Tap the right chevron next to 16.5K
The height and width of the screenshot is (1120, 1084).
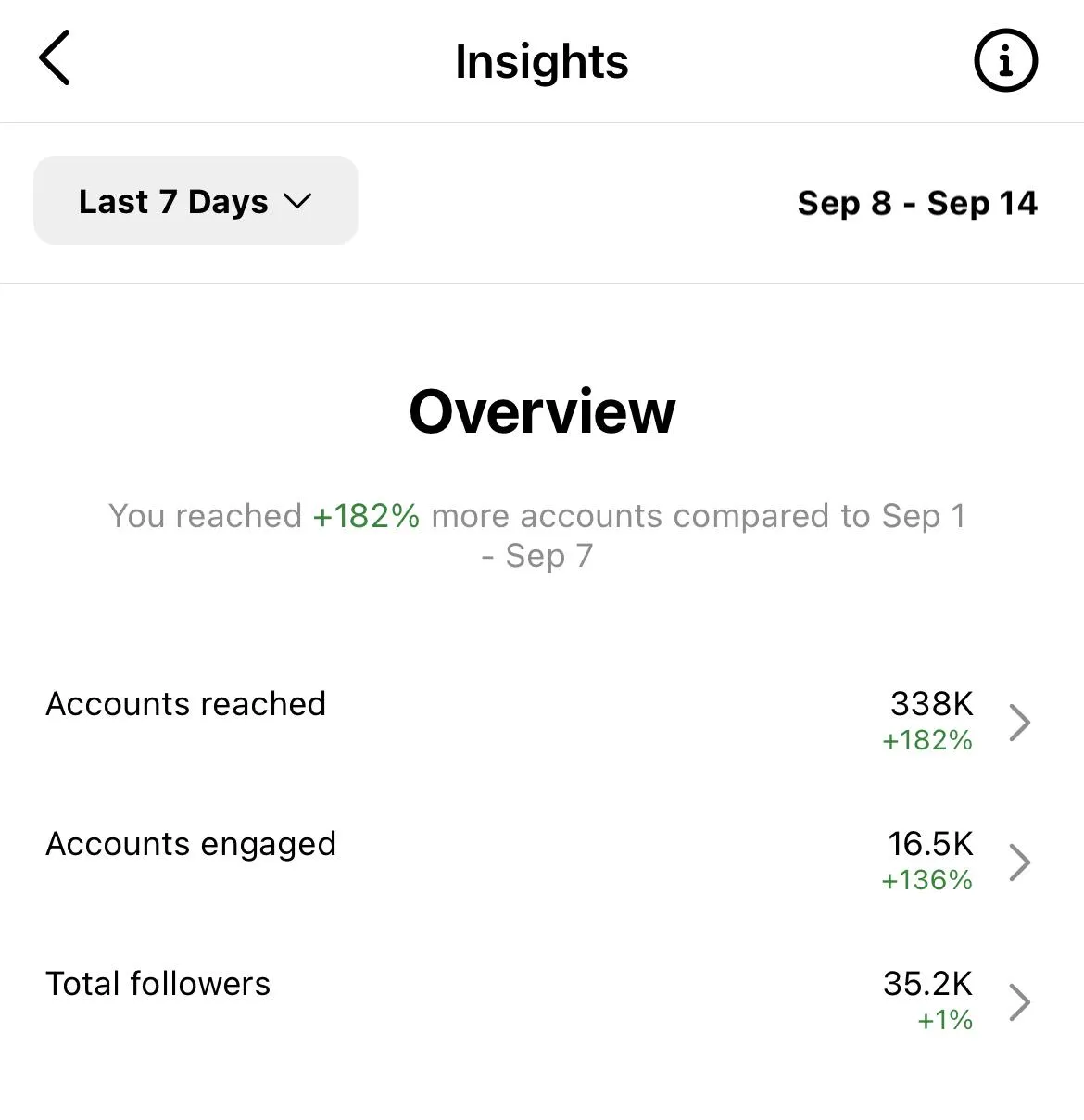(1019, 862)
